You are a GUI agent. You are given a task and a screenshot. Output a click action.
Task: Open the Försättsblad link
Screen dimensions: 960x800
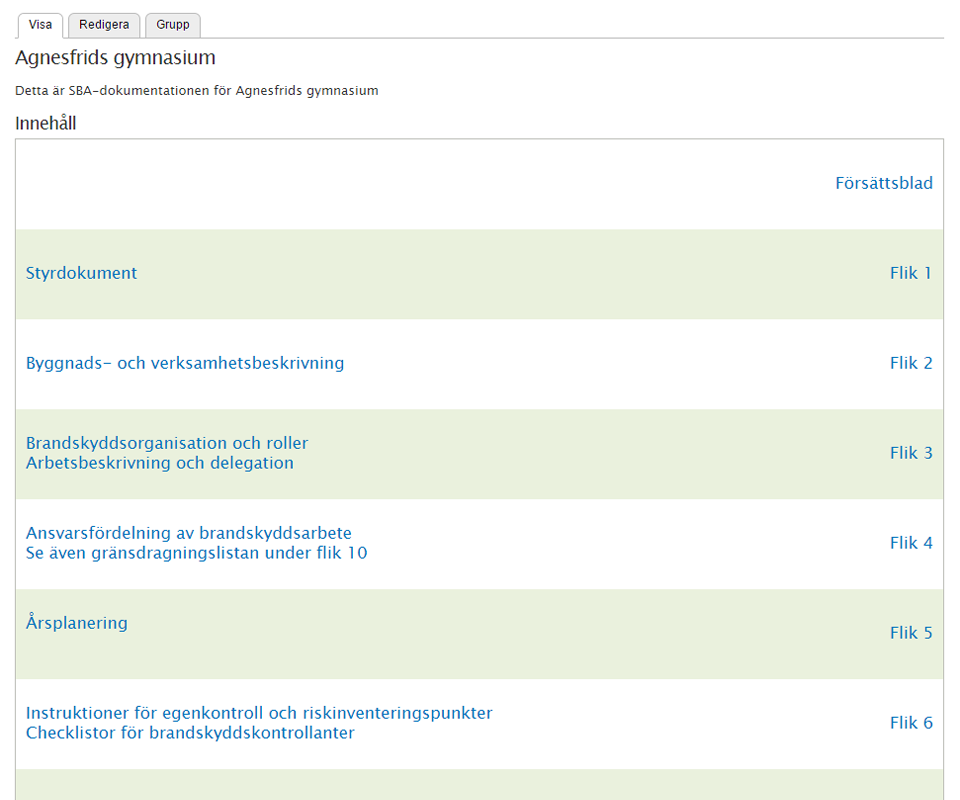[883, 183]
